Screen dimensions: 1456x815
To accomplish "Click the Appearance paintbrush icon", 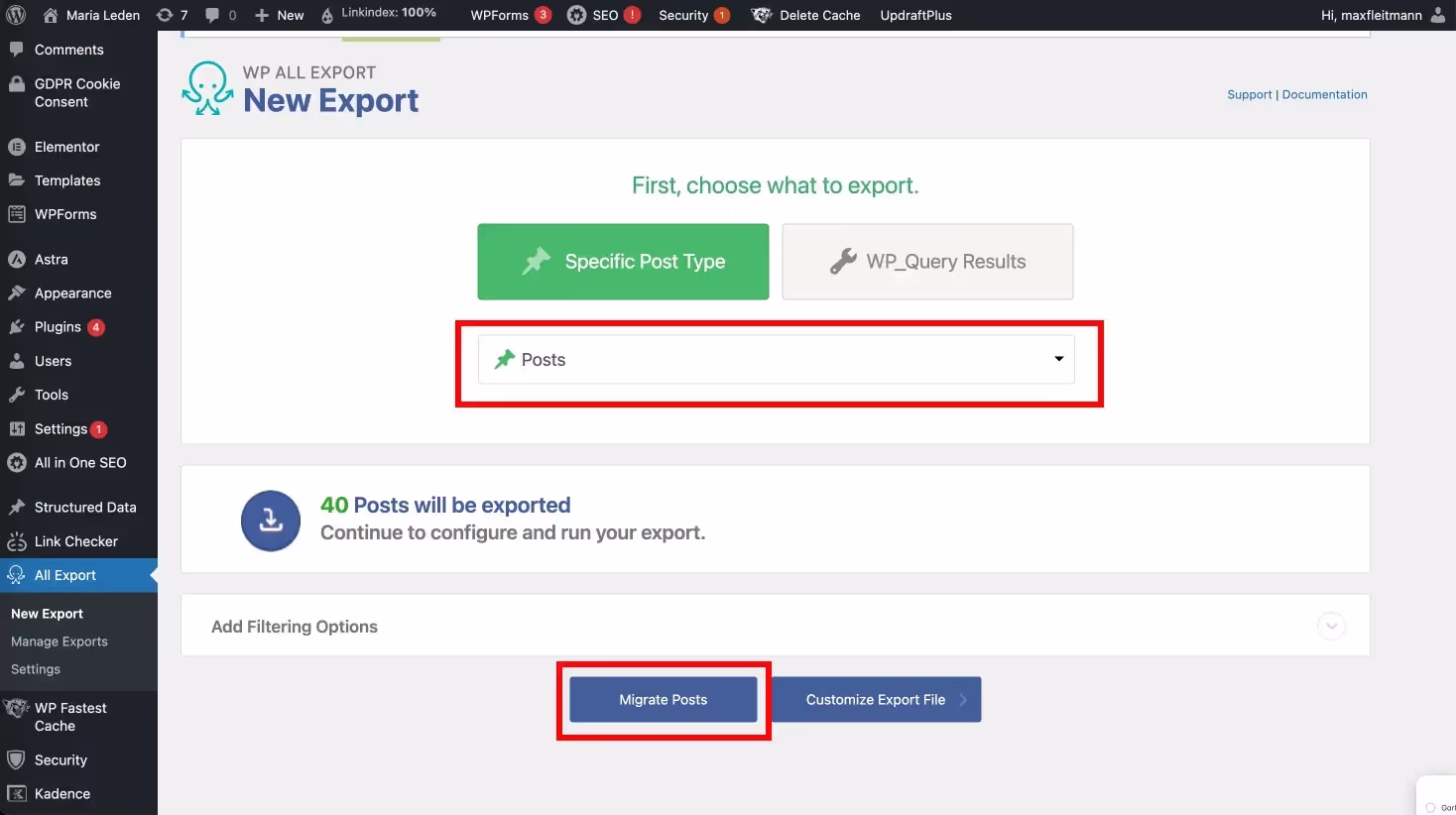I will [16, 293].
